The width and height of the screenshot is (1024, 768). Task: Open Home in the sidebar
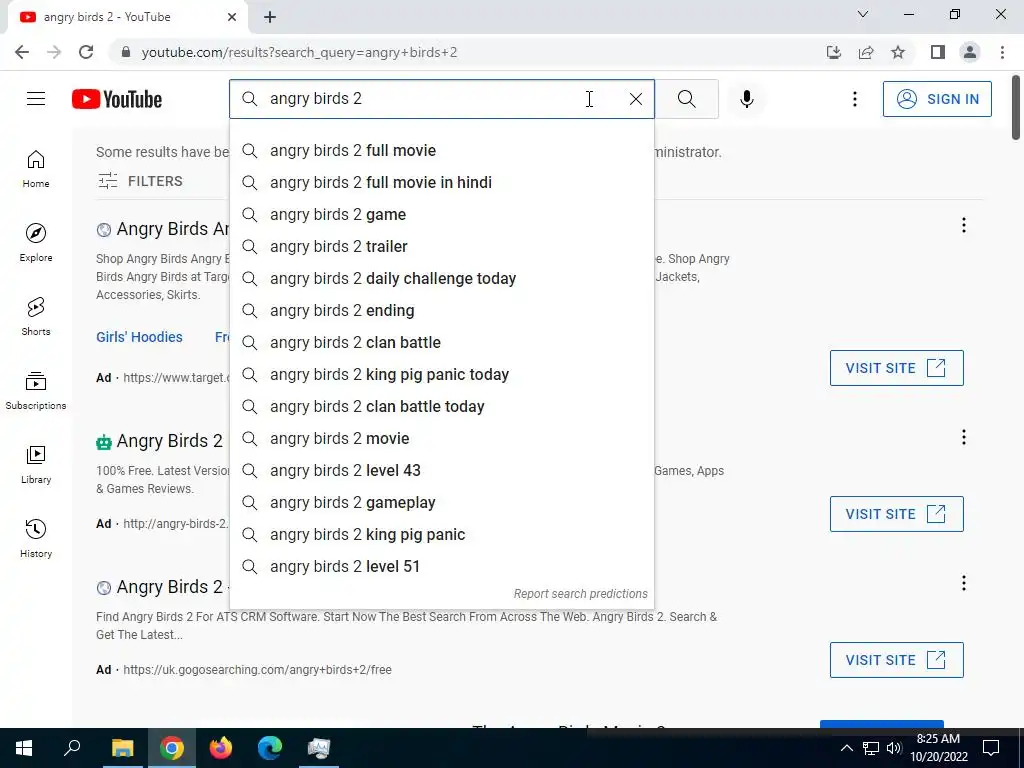36,169
